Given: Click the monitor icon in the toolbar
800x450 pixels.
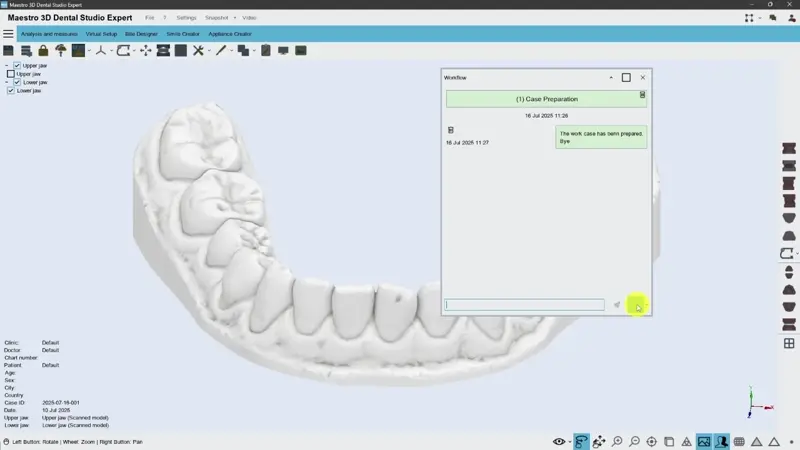Looking at the screenshot, I should tap(283, 51).
